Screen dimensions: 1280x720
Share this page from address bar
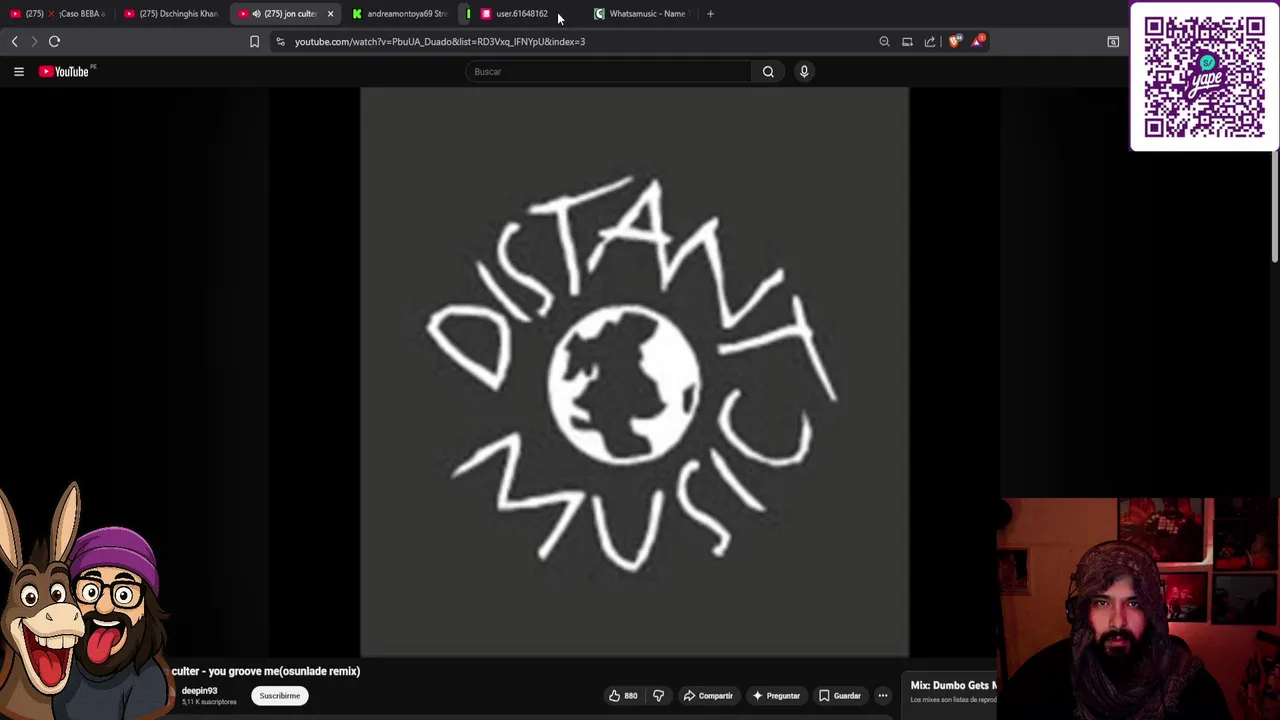click(930, 41)
